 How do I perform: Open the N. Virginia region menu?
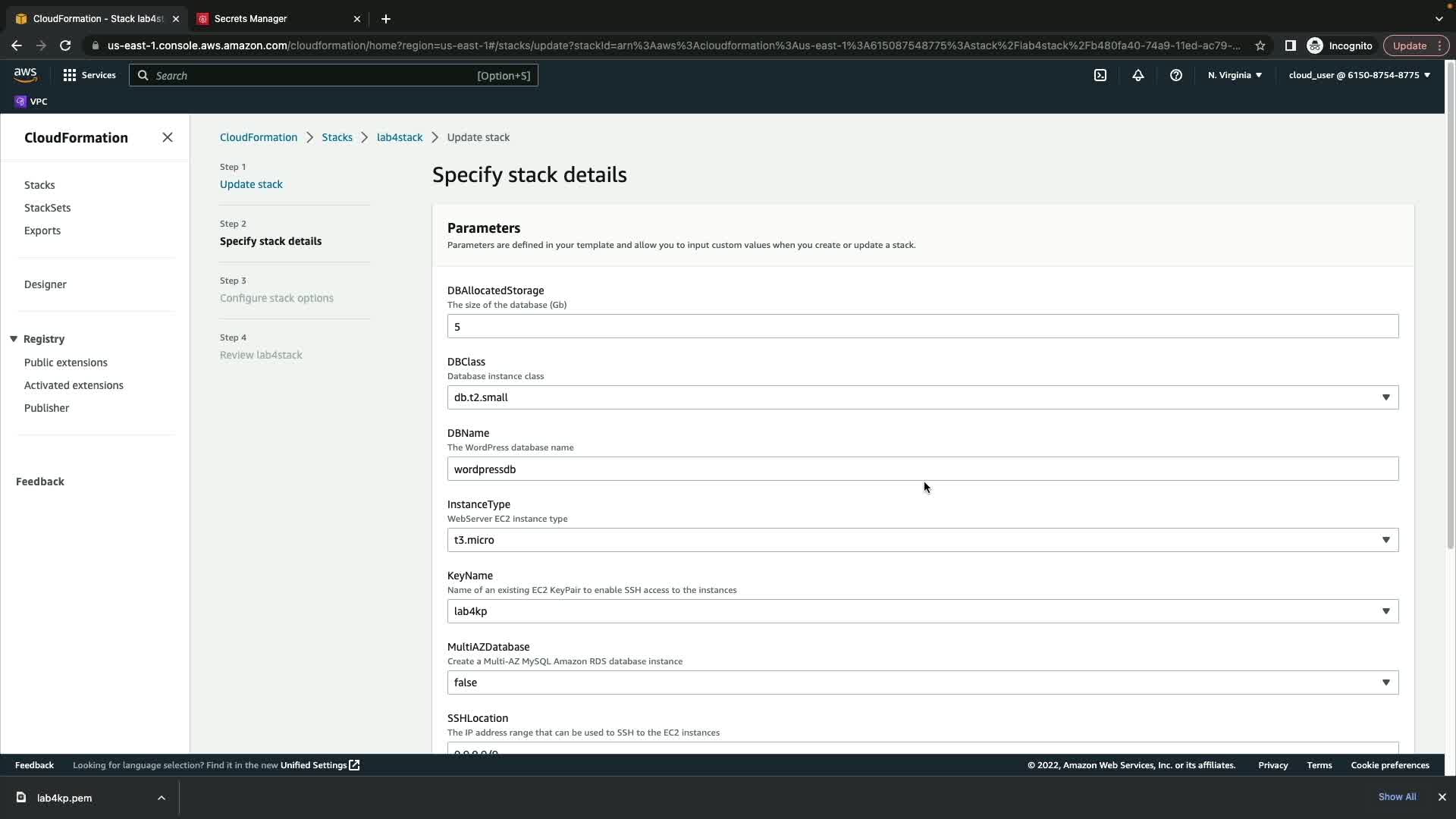click(x=1235, y=75)
